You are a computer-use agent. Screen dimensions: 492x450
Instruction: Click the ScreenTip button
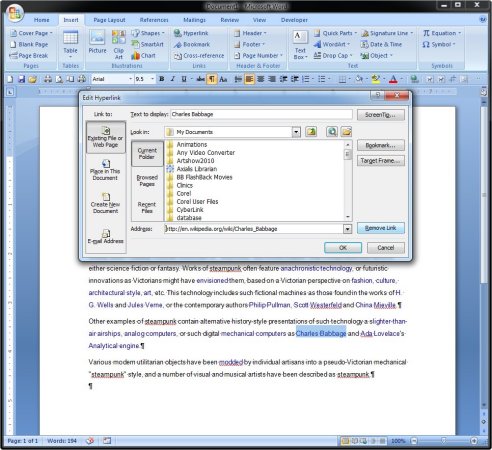coord(381,115)
